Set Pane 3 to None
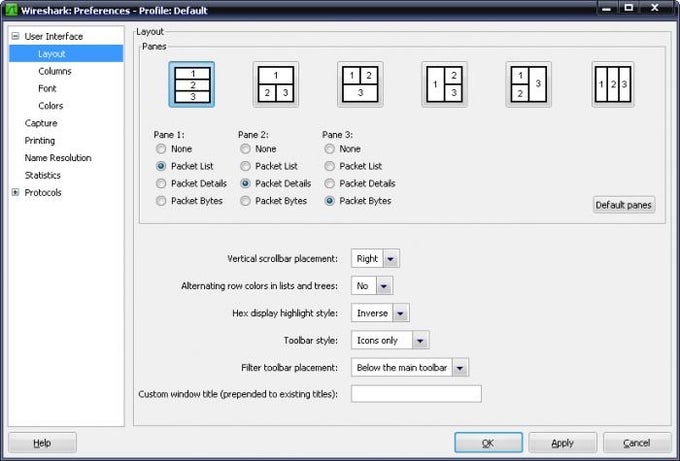 pos(329,149)
